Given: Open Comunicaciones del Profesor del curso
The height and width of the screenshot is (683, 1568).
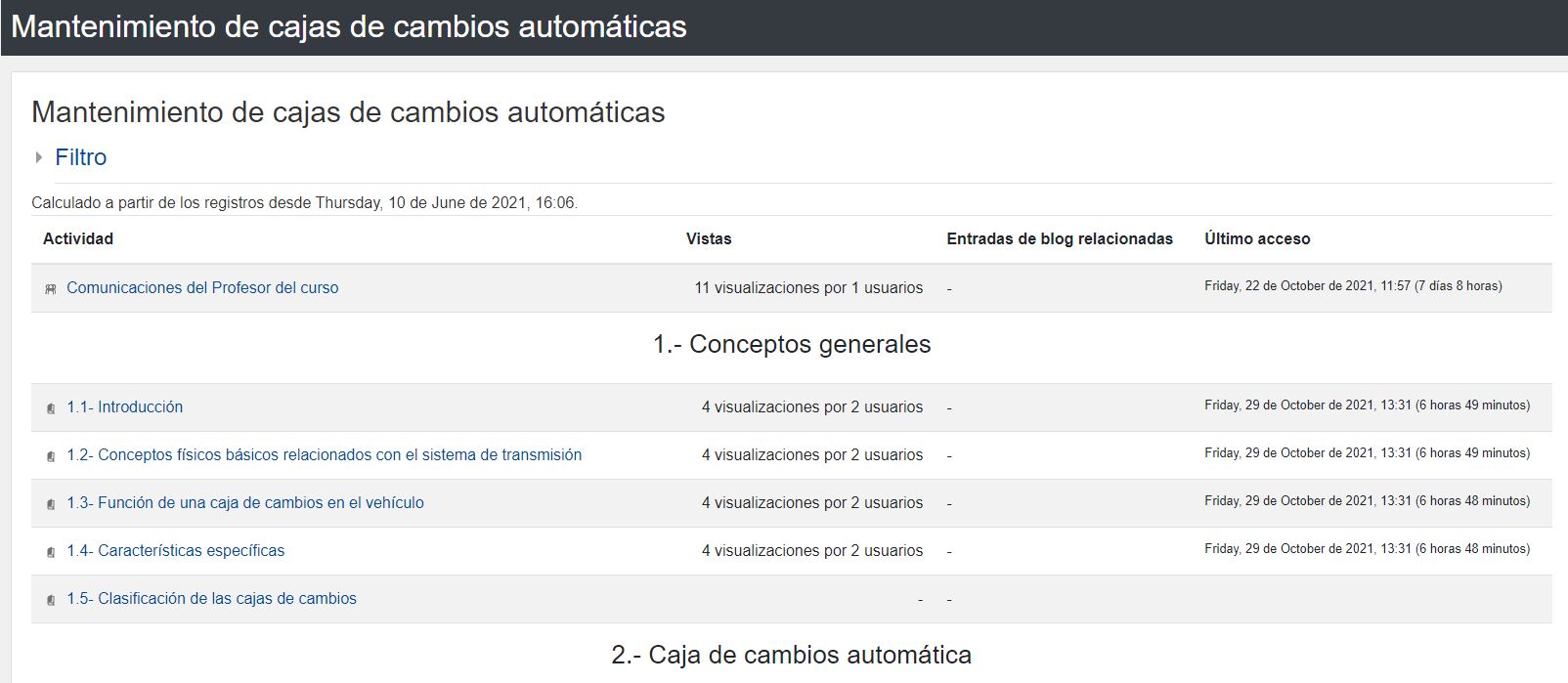Looking at the screenshot, I should coord(202,288).
